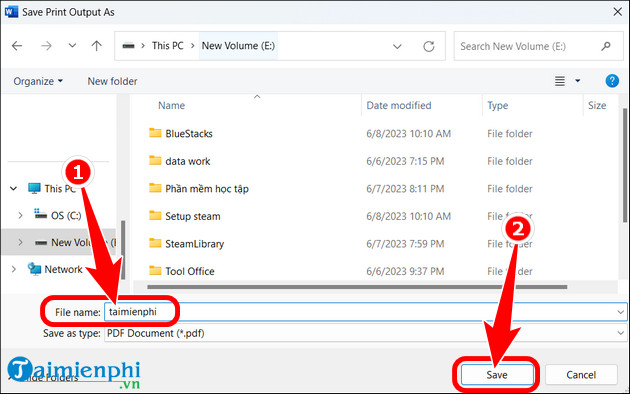Click 6/7/2023 7:59 PM date cell
The height and width of the screenshot is (394, 630).
coord(405,243)
